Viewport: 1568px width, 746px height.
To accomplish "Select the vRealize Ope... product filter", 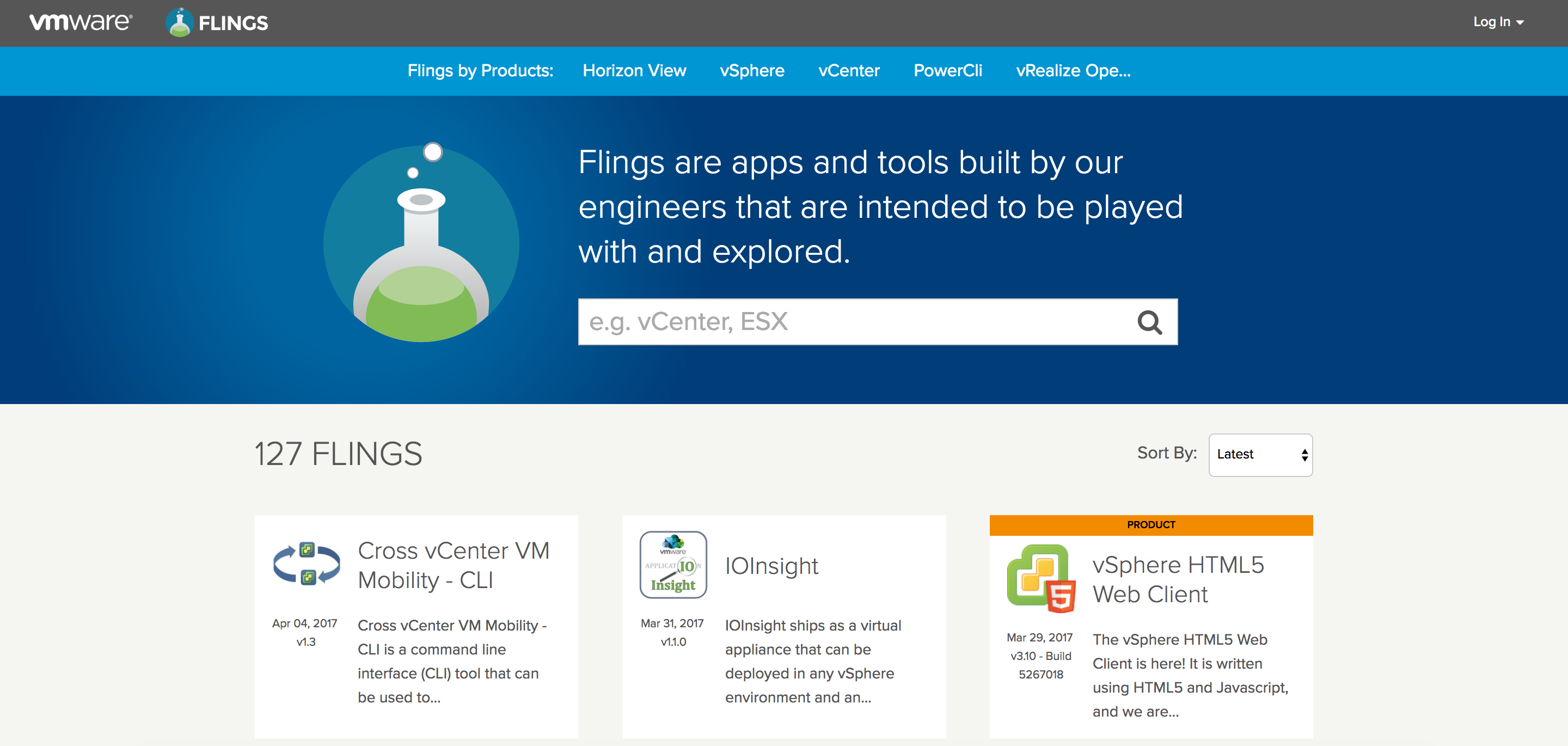I will pos(1073,71).
